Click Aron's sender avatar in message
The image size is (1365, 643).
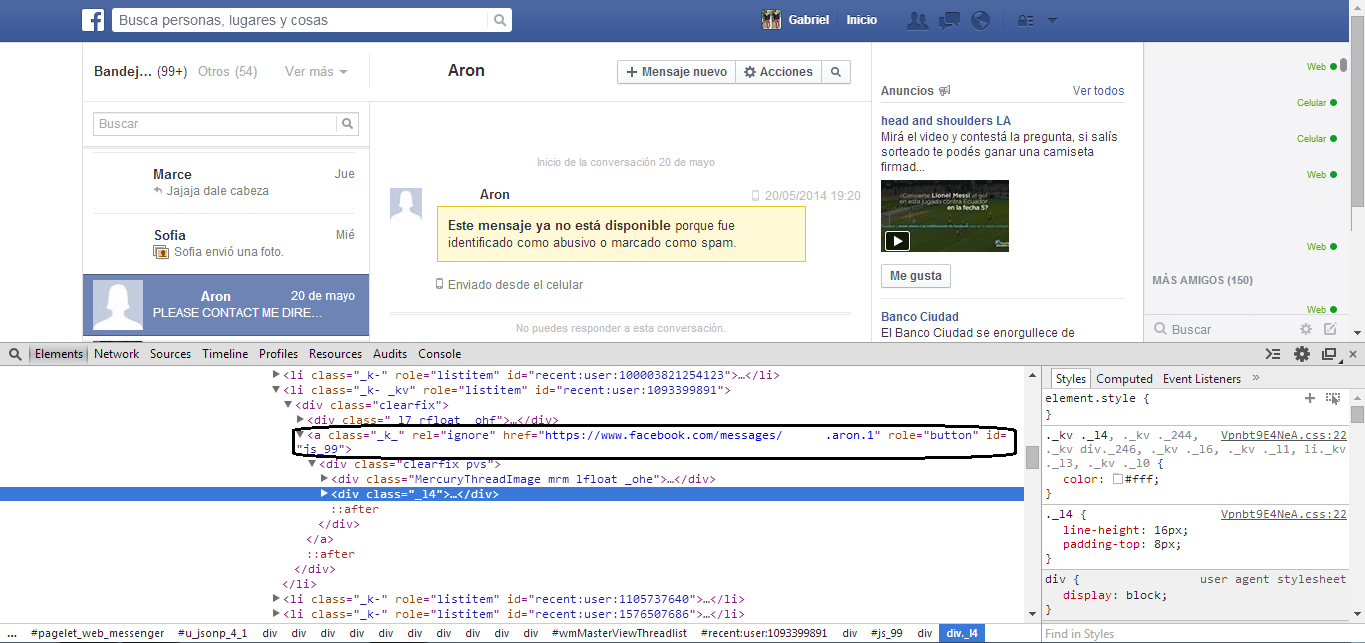pos(405,203)
